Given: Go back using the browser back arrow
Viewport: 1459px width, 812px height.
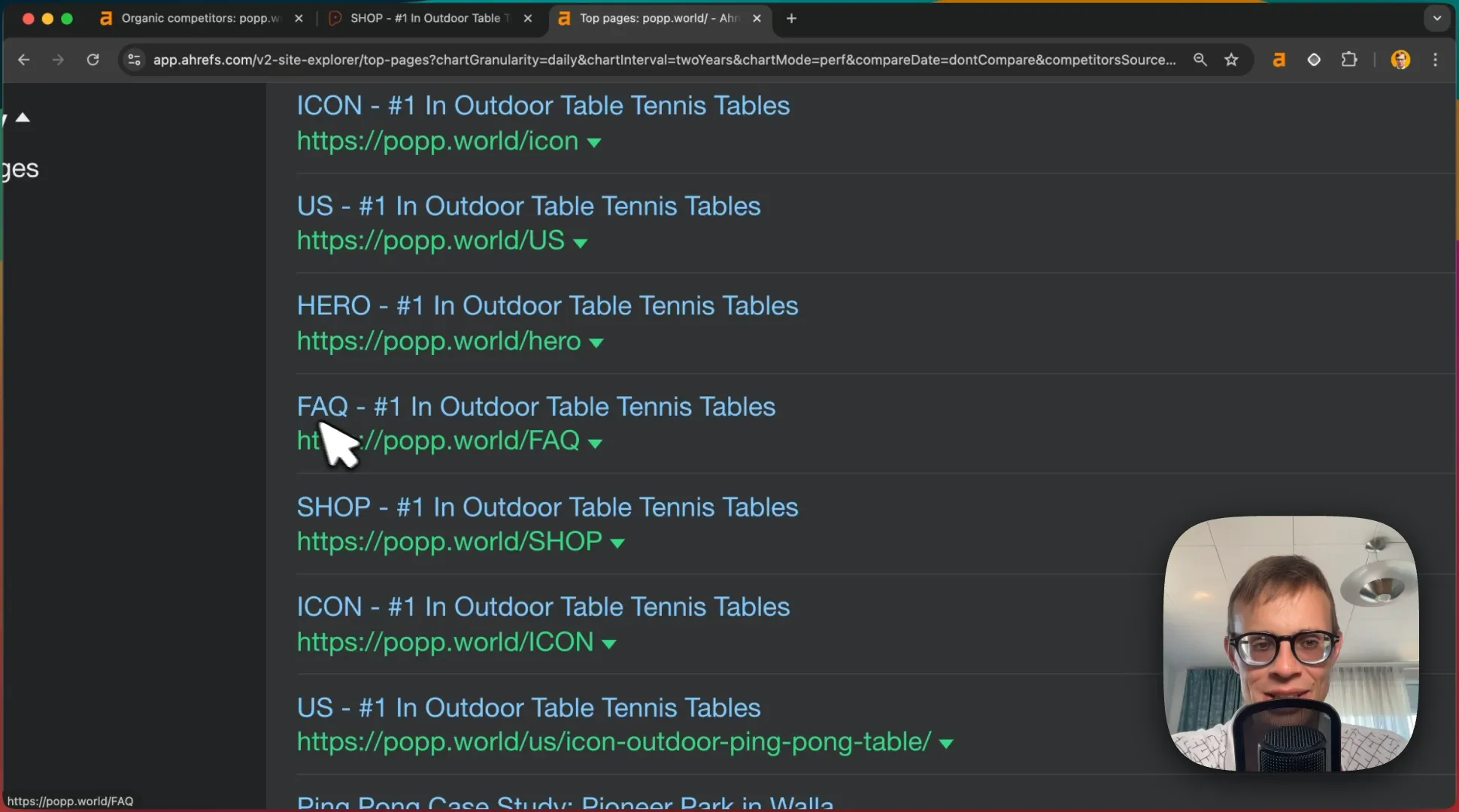Looking at the screenshot, I should (23, 59).
